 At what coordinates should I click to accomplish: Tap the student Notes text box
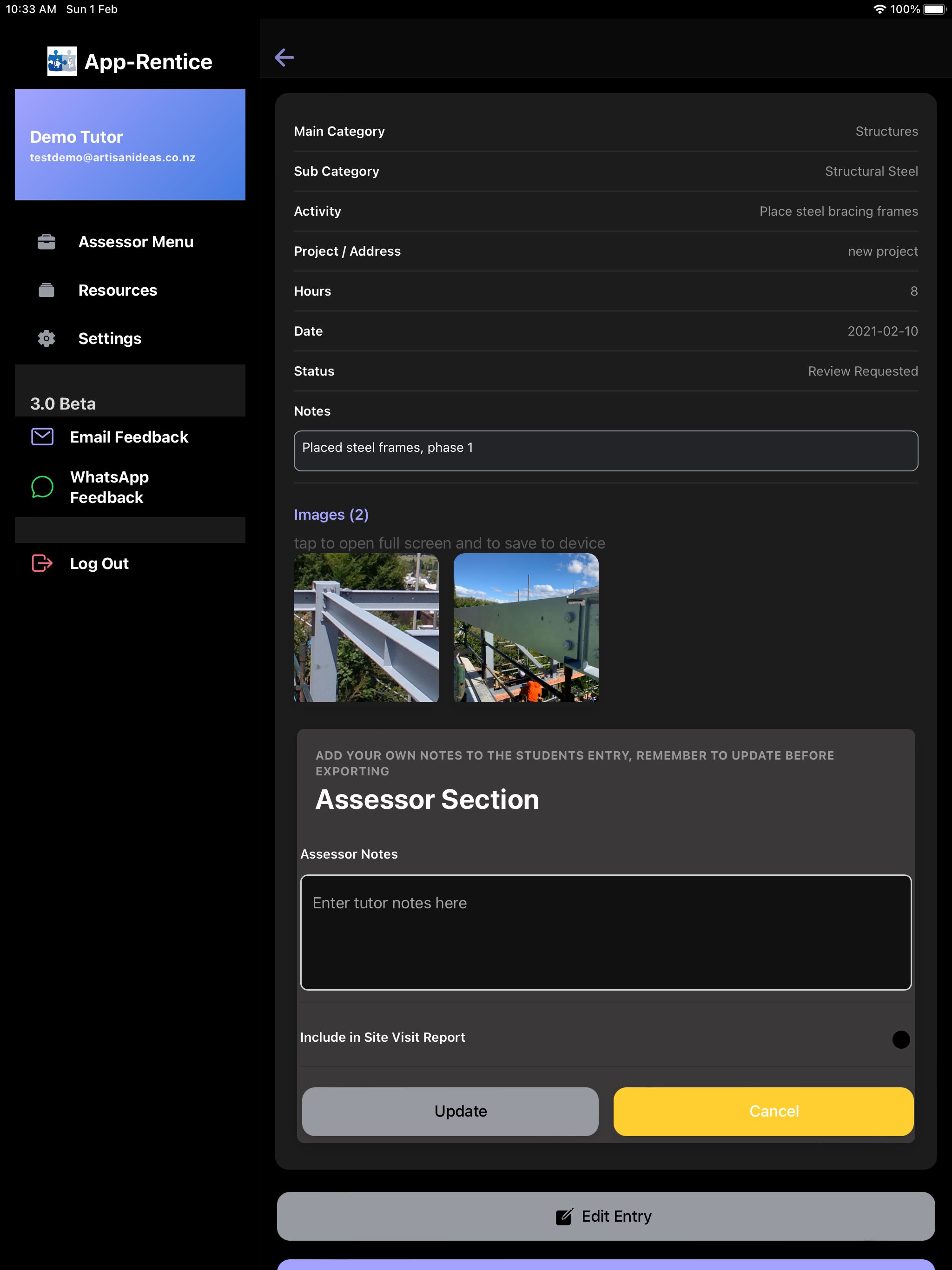(606, 451)
